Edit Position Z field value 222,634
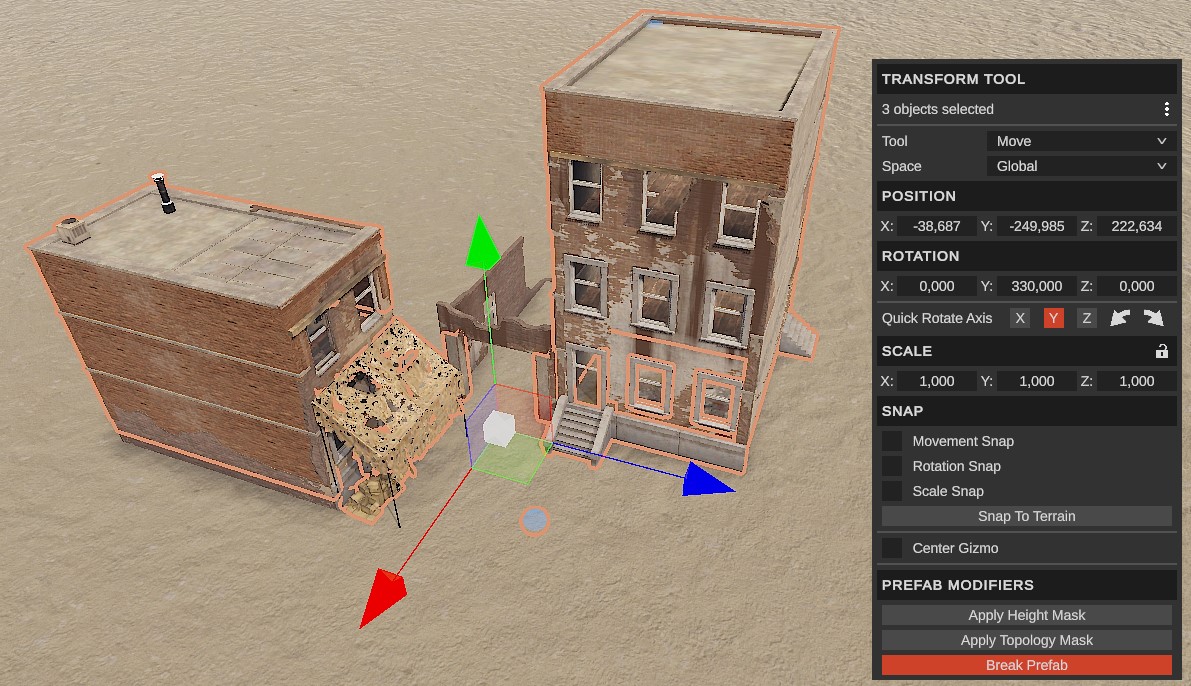 click(1136, 226)
